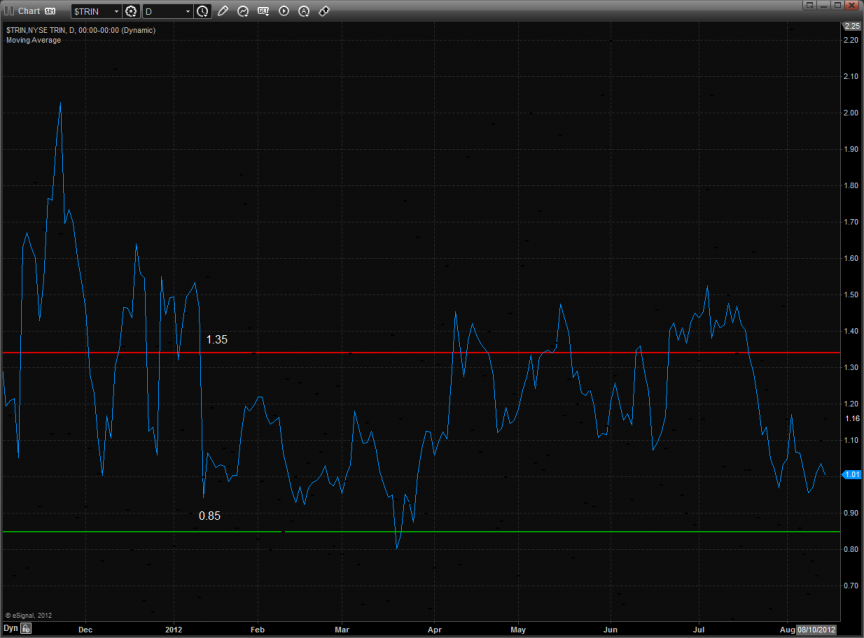
Task: Click the small icon next to Dyn
Action: pos(27,629)
